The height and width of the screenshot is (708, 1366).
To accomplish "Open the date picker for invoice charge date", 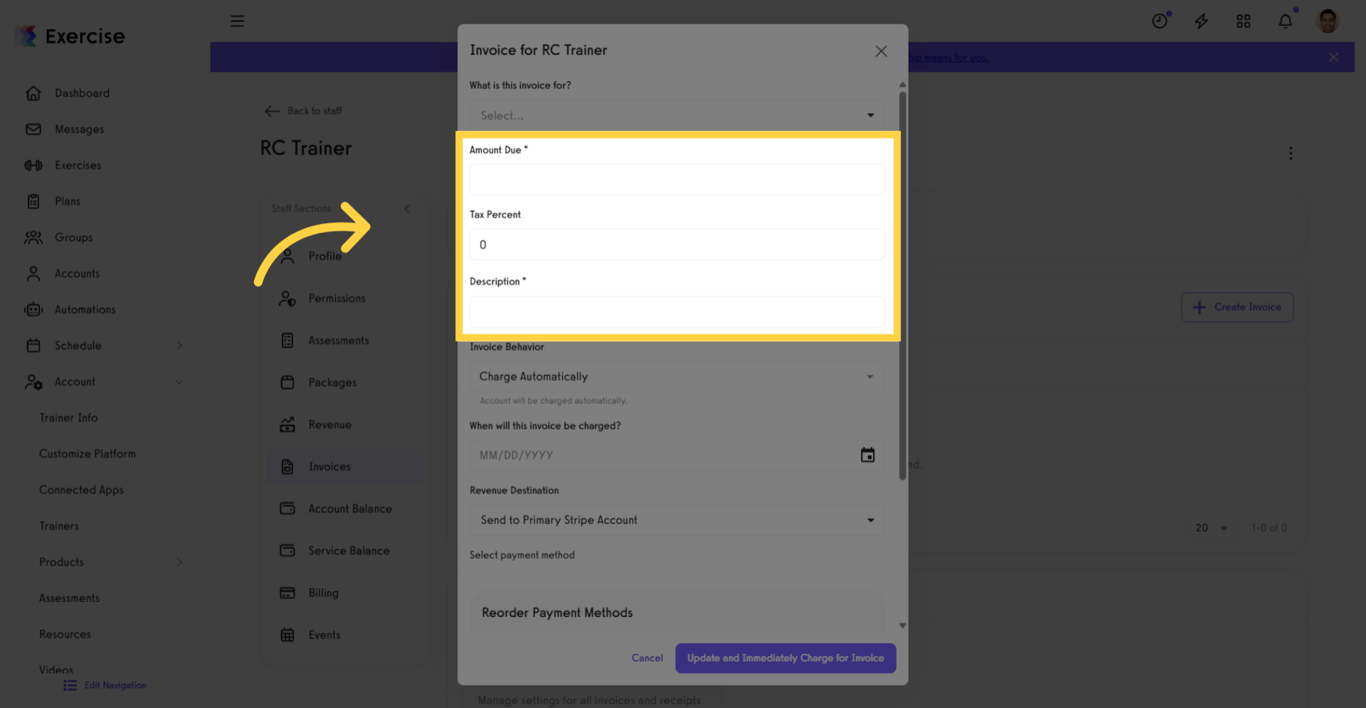I will 867,455.
